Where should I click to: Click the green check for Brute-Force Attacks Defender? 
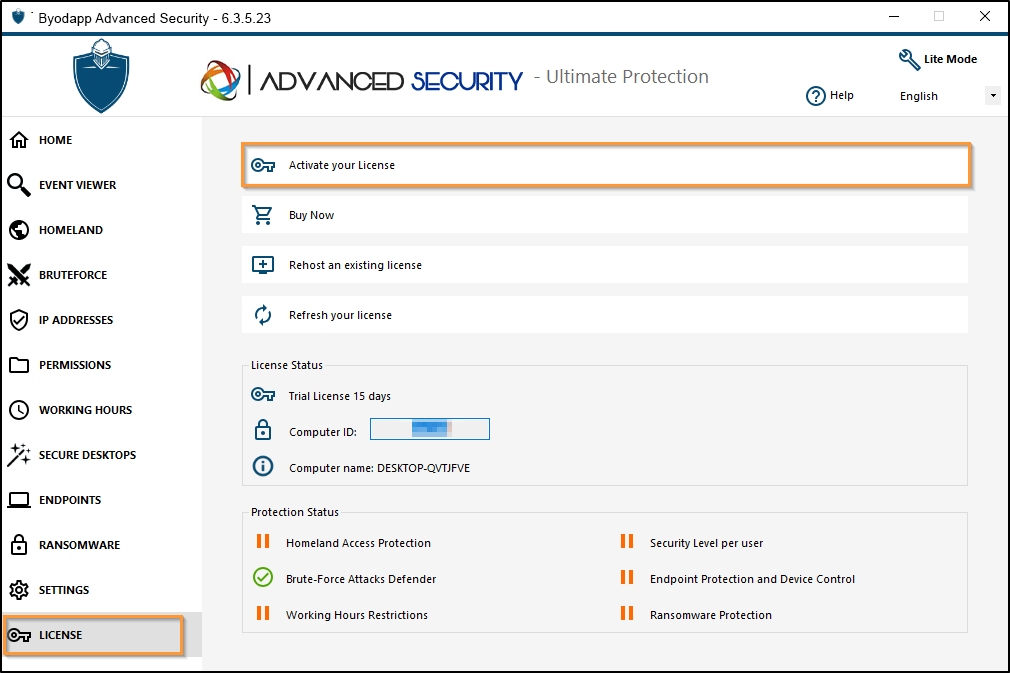pyautogui.click(x=263, y=577)
